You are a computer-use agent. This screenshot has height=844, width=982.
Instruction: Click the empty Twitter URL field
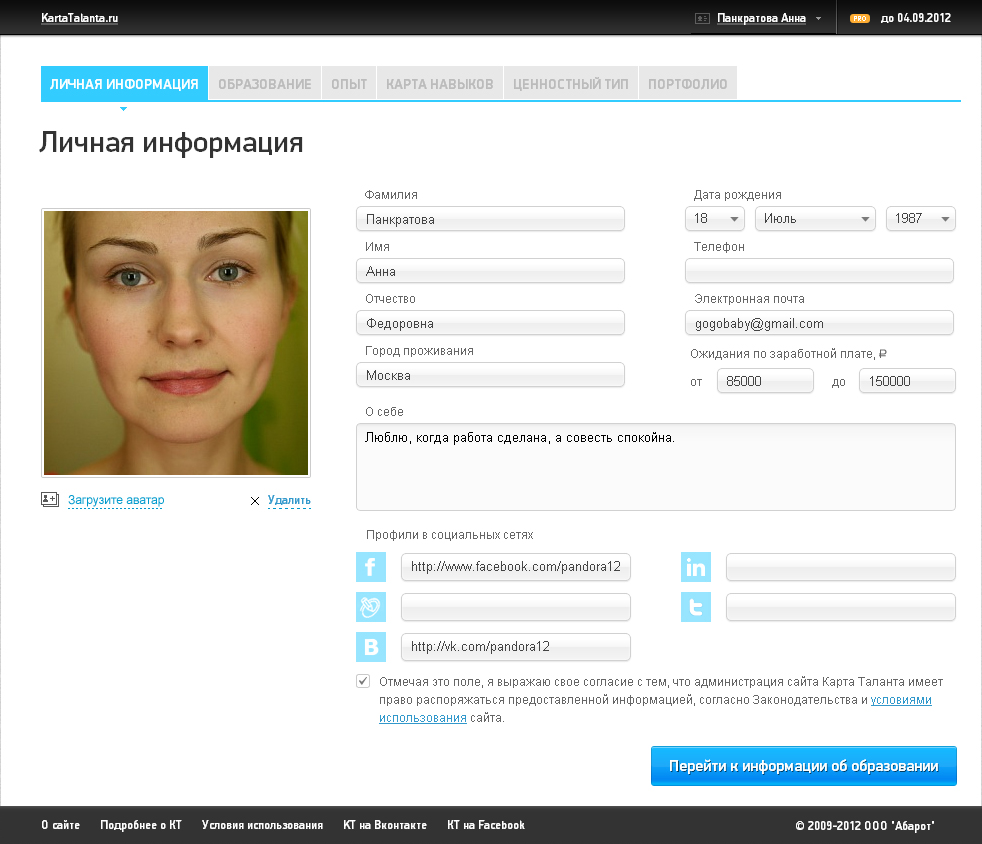[x=840, y=607]
